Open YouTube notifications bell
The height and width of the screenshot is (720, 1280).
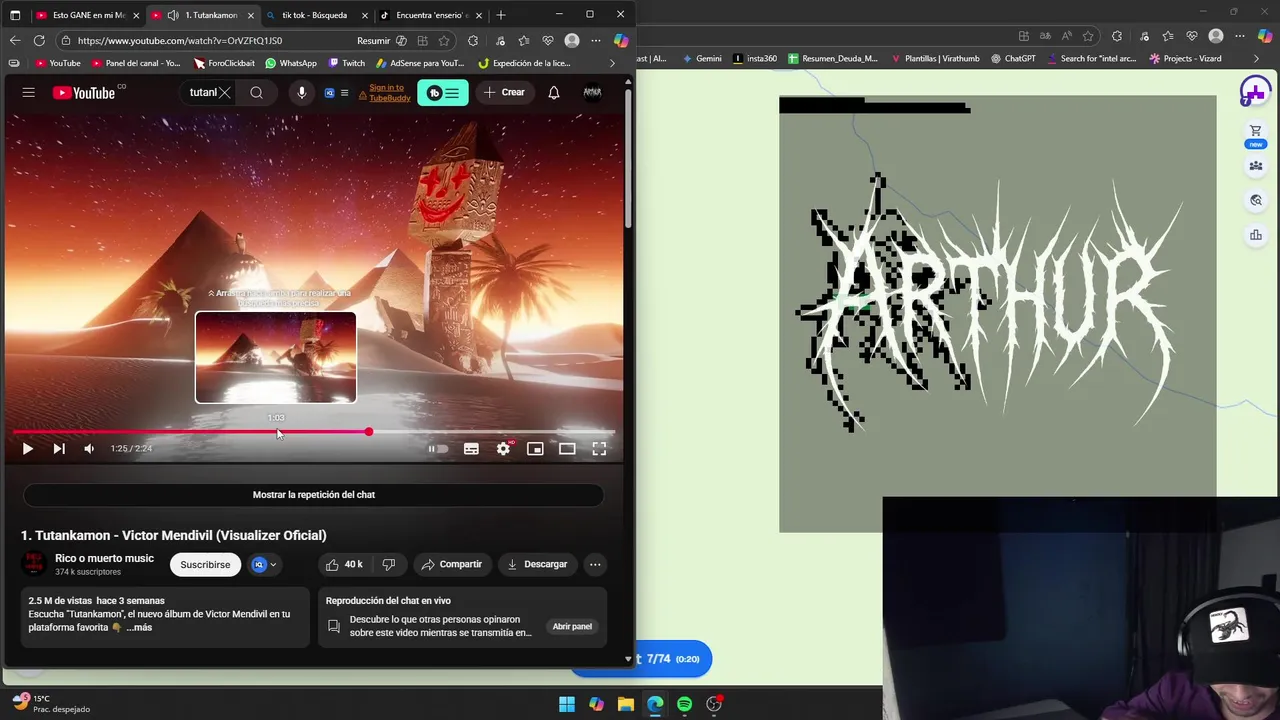click(554, 92)
